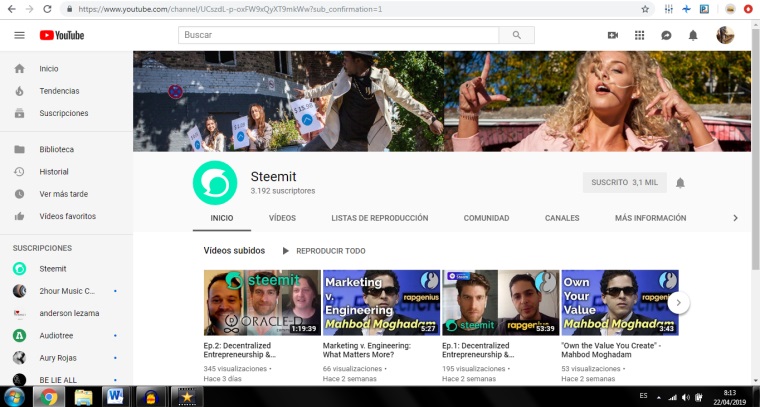Open the create video camera icon
The image size is (760, 407).
coord(613,35)
